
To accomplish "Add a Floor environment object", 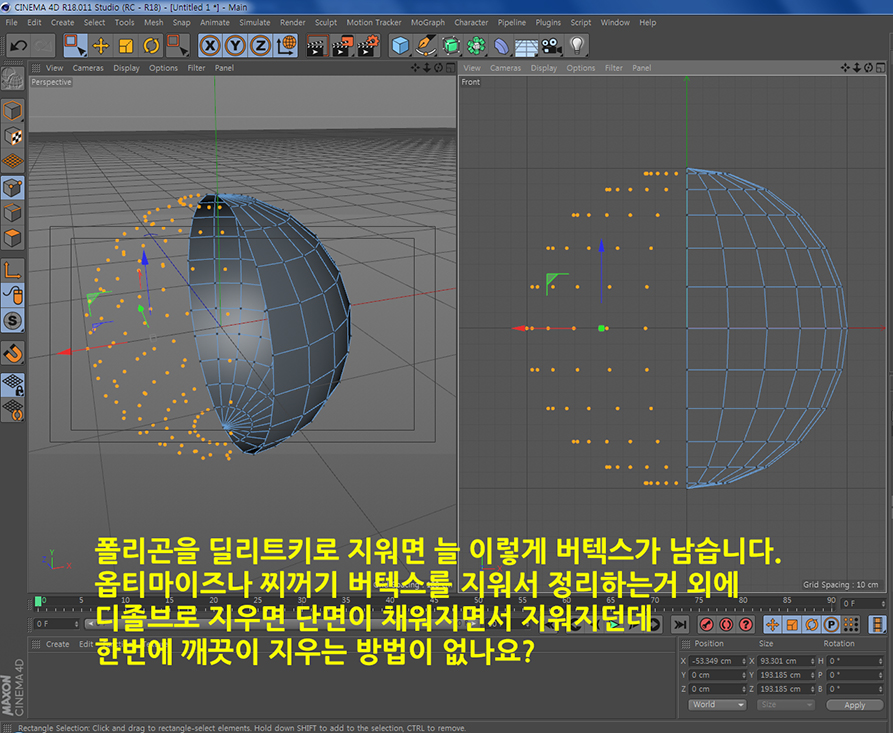I will click(x=526, y=46).
